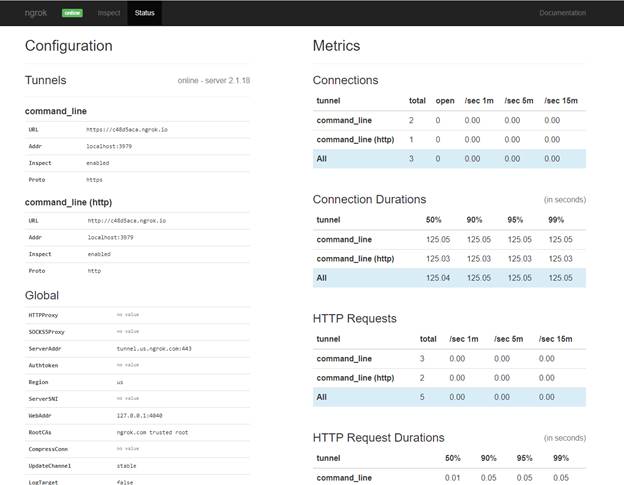624x485 pixels.
Task: Click the 'open' column header in Connections
Action: coord(445,101)
